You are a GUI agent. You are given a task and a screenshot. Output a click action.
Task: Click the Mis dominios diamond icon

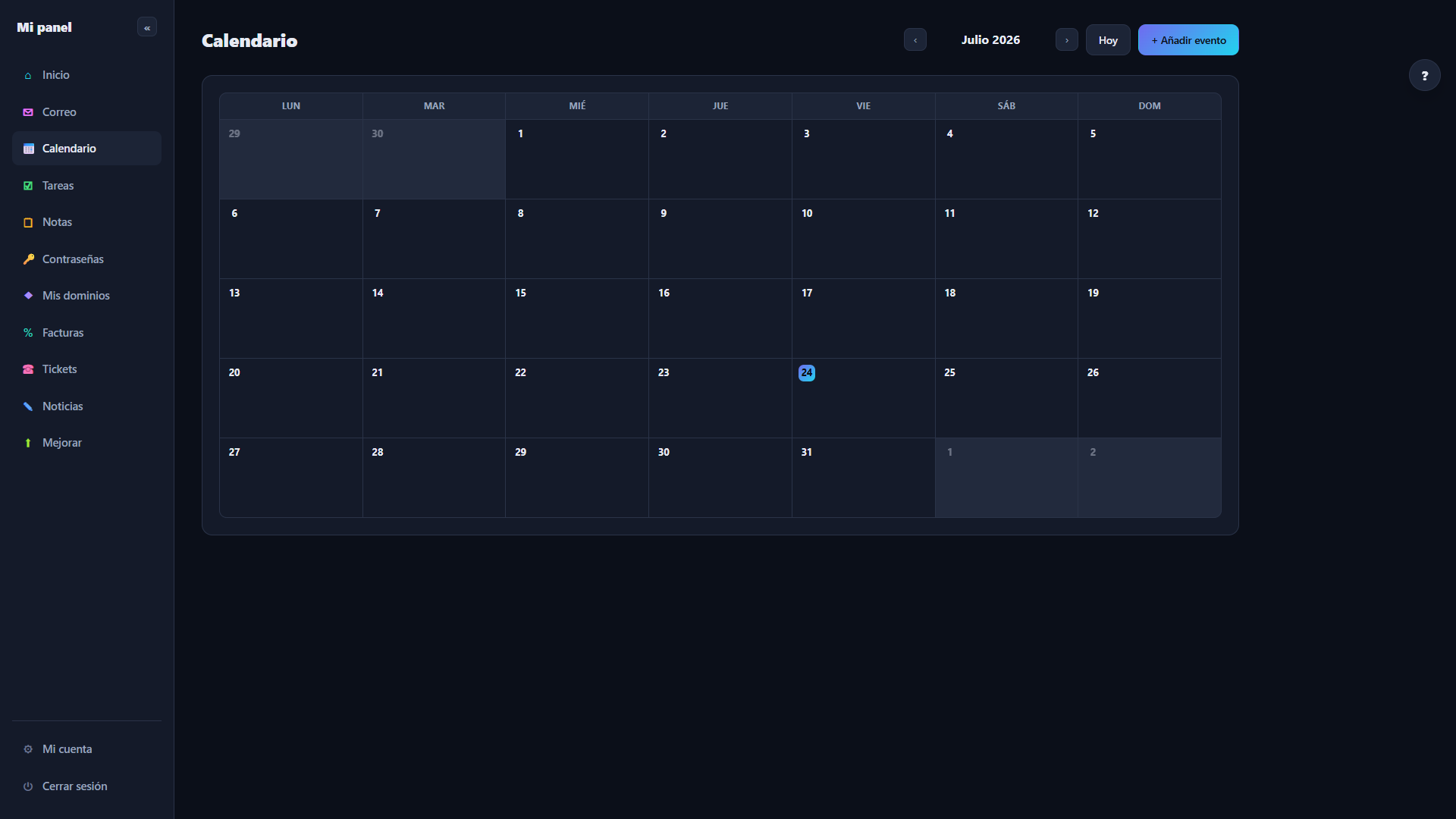pyautogui.click(x=28, y=296)
